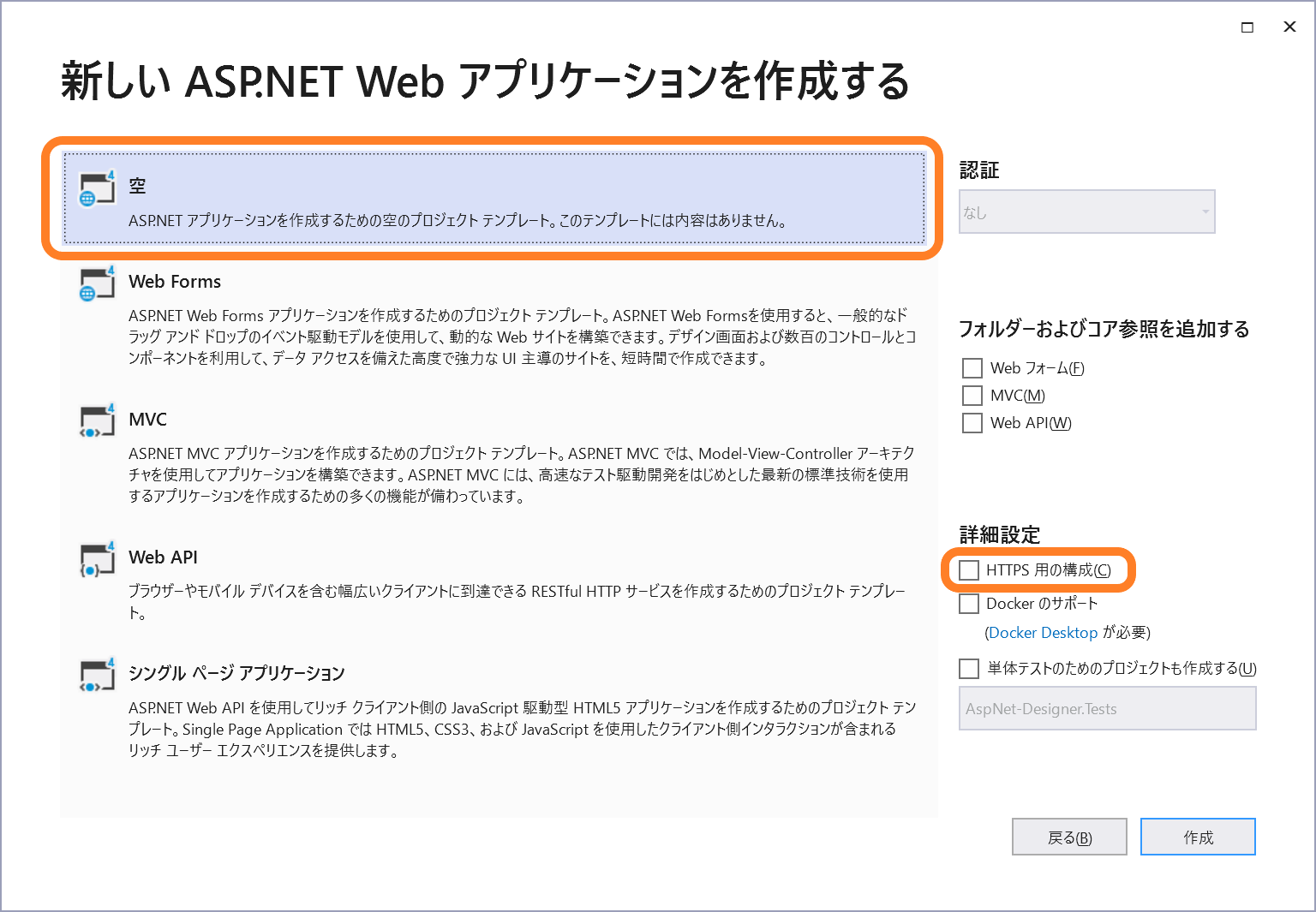Image resolution: width=1316 pixels, height=912 pixels.
Task: Close the ASP.NET dialog window
Action: click(1289, 27)
